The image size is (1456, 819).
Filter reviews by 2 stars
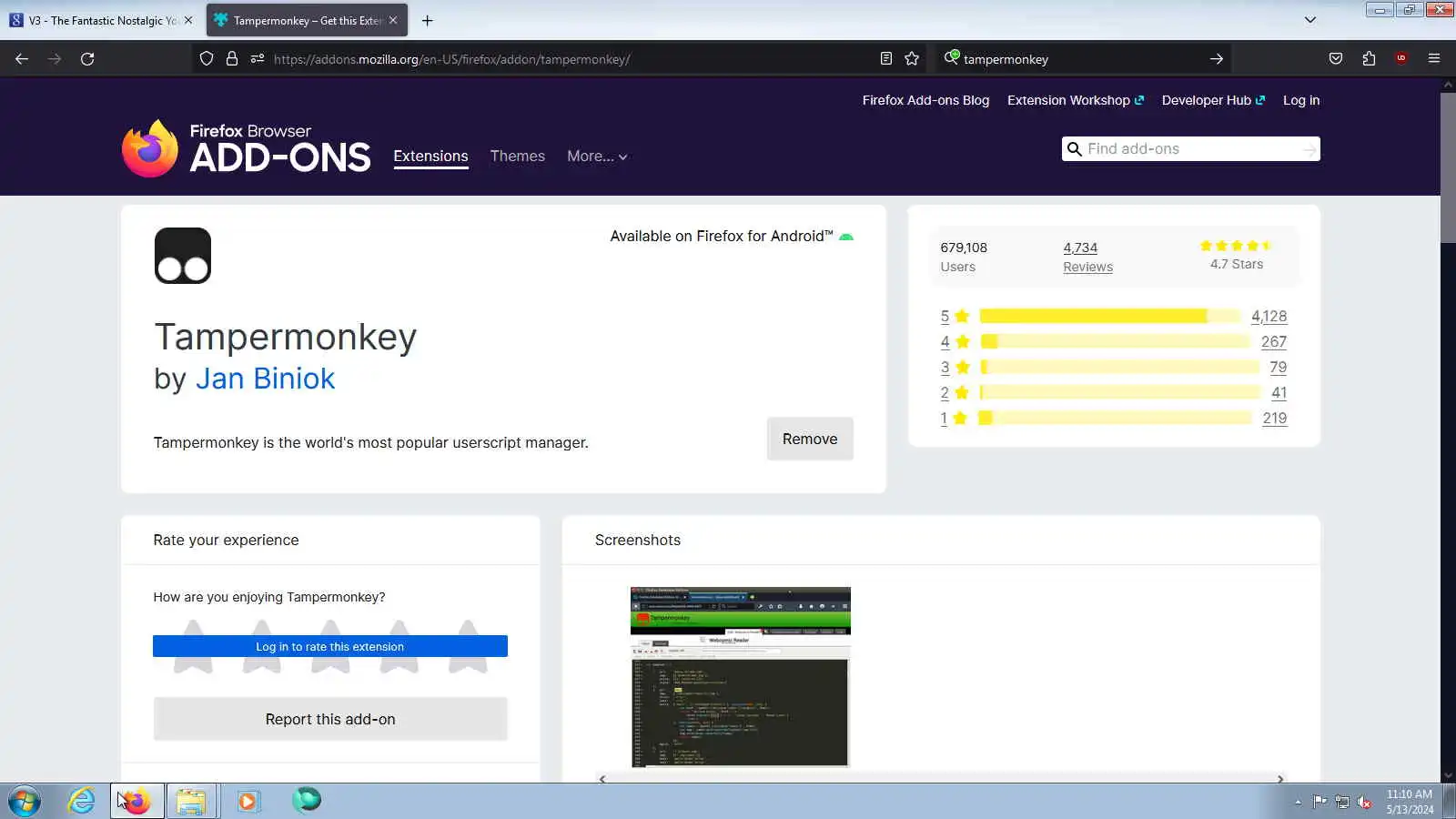click(955, 393)
